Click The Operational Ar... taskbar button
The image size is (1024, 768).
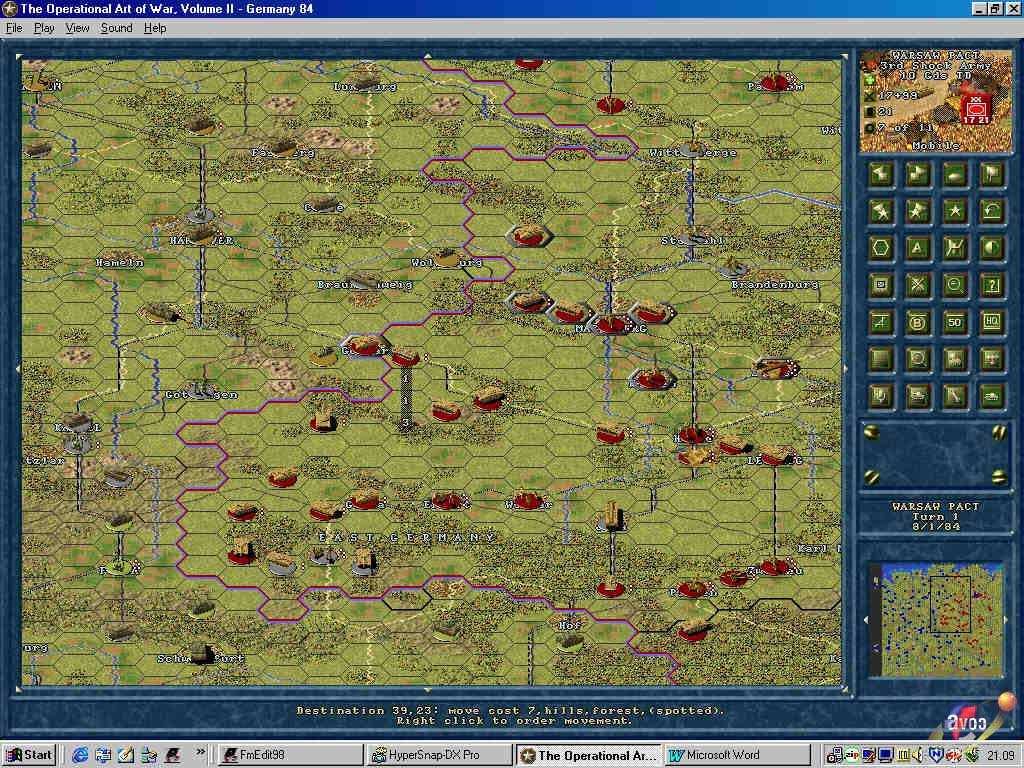[587, 755]
